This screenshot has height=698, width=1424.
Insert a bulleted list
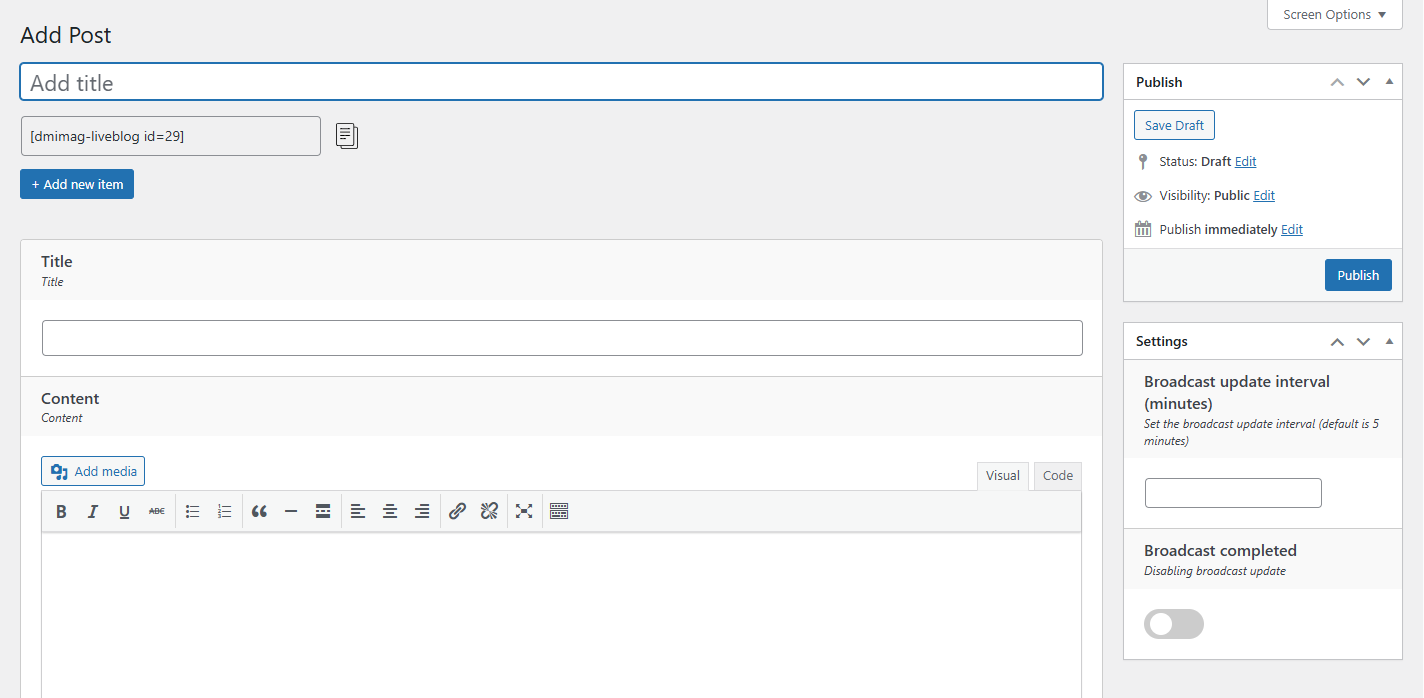pos(193,511)
